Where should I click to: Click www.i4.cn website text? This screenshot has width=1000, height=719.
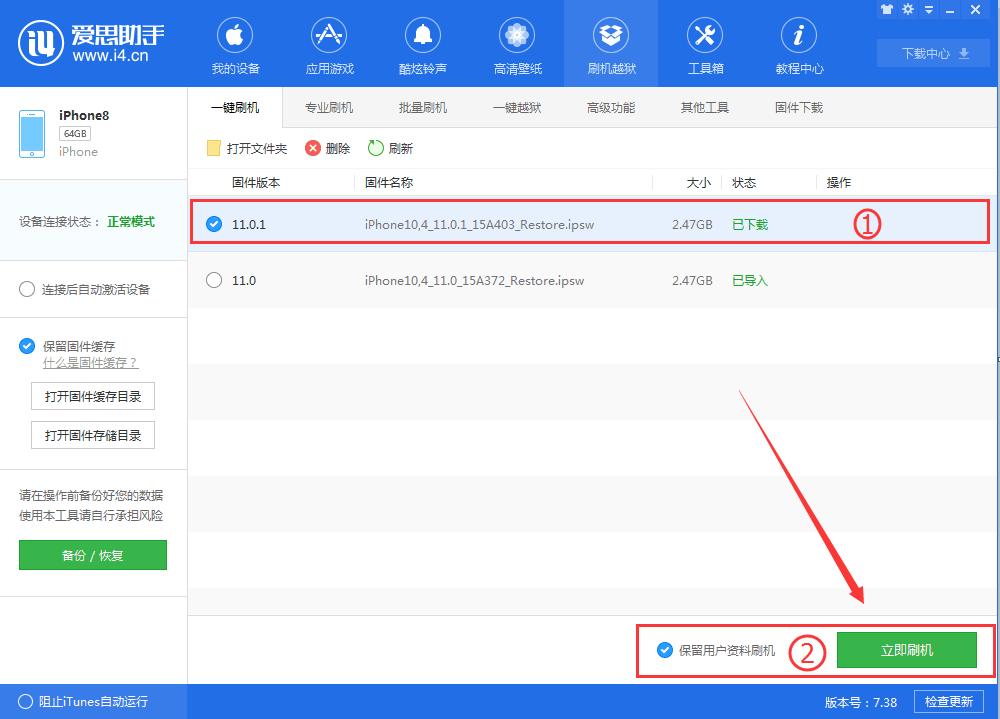click(x=110, y=56)
